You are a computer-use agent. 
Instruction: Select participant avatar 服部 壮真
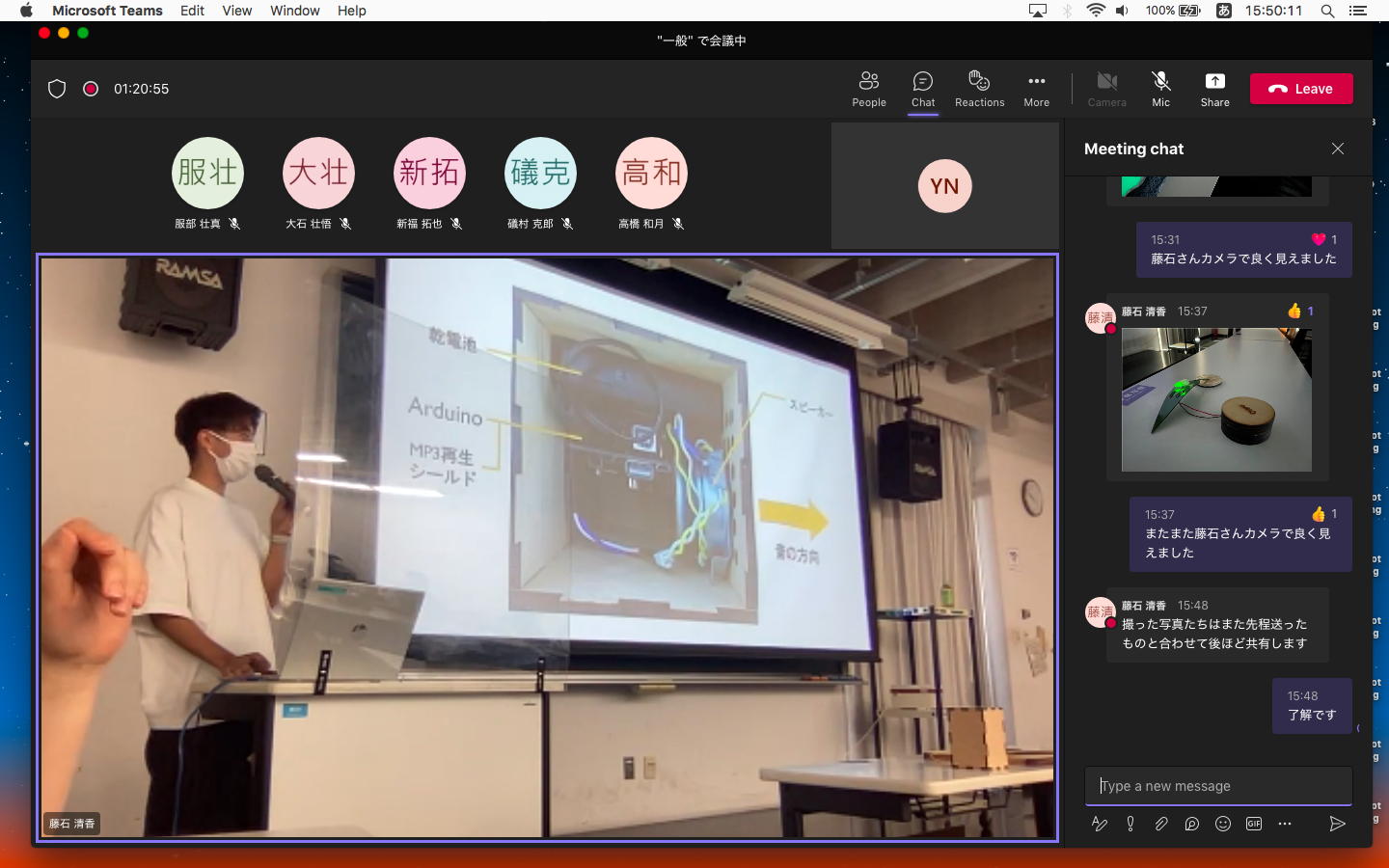click(207, 174)
